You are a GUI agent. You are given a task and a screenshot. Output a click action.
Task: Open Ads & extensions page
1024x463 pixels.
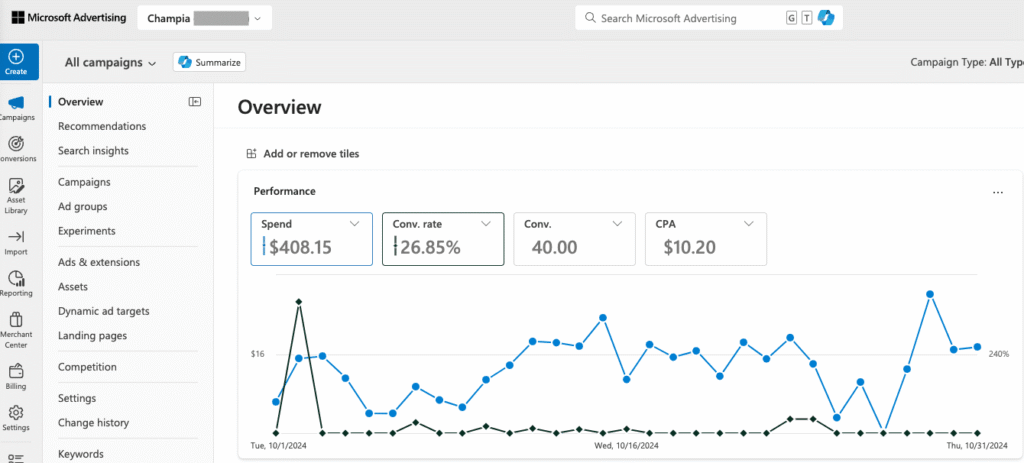[x=99, y=262]
